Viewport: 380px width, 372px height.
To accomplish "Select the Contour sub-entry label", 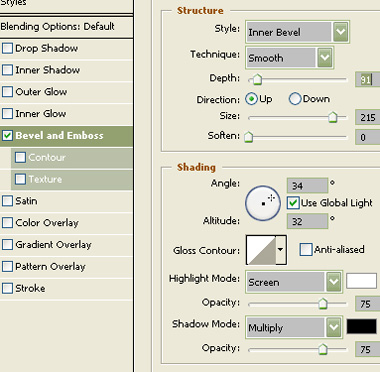I will click(47, 157).
